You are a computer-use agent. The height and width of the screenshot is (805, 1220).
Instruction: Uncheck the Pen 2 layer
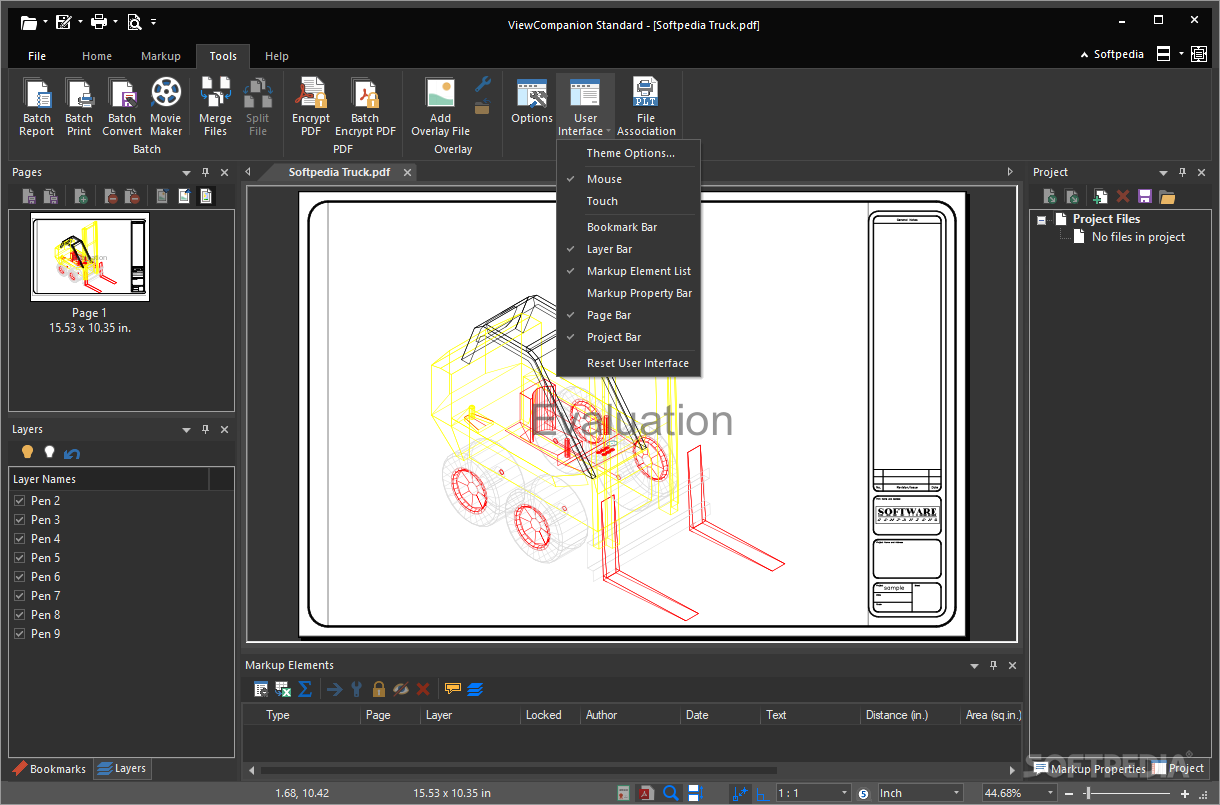[19, 501]
